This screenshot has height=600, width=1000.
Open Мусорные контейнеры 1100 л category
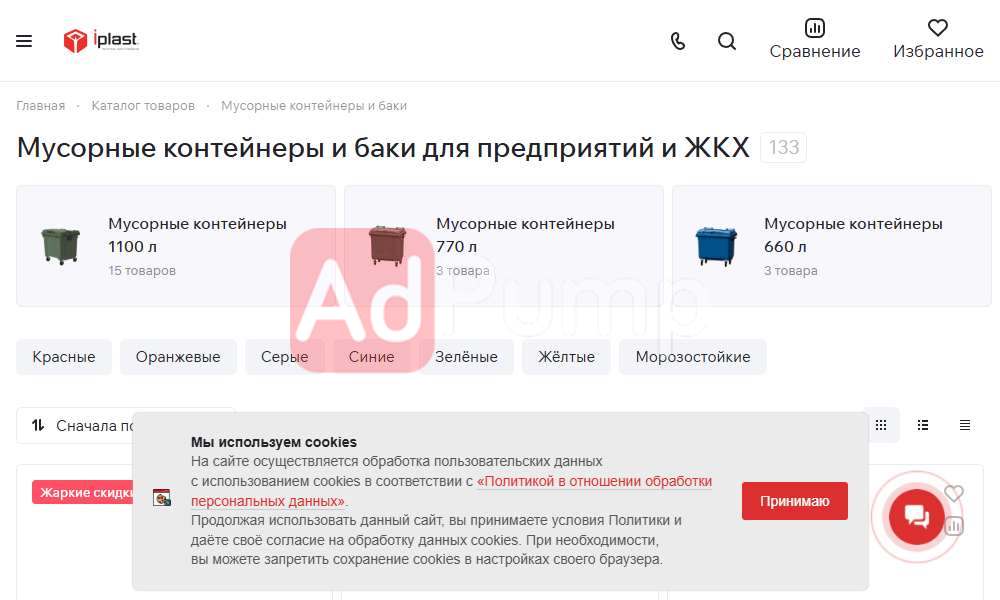tap(176, 246)
